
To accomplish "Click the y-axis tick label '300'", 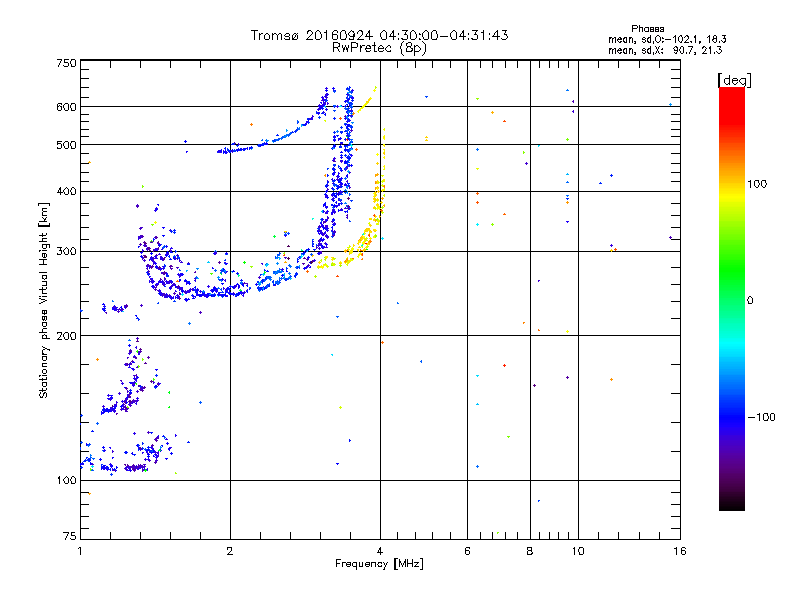I will [66, 252].
